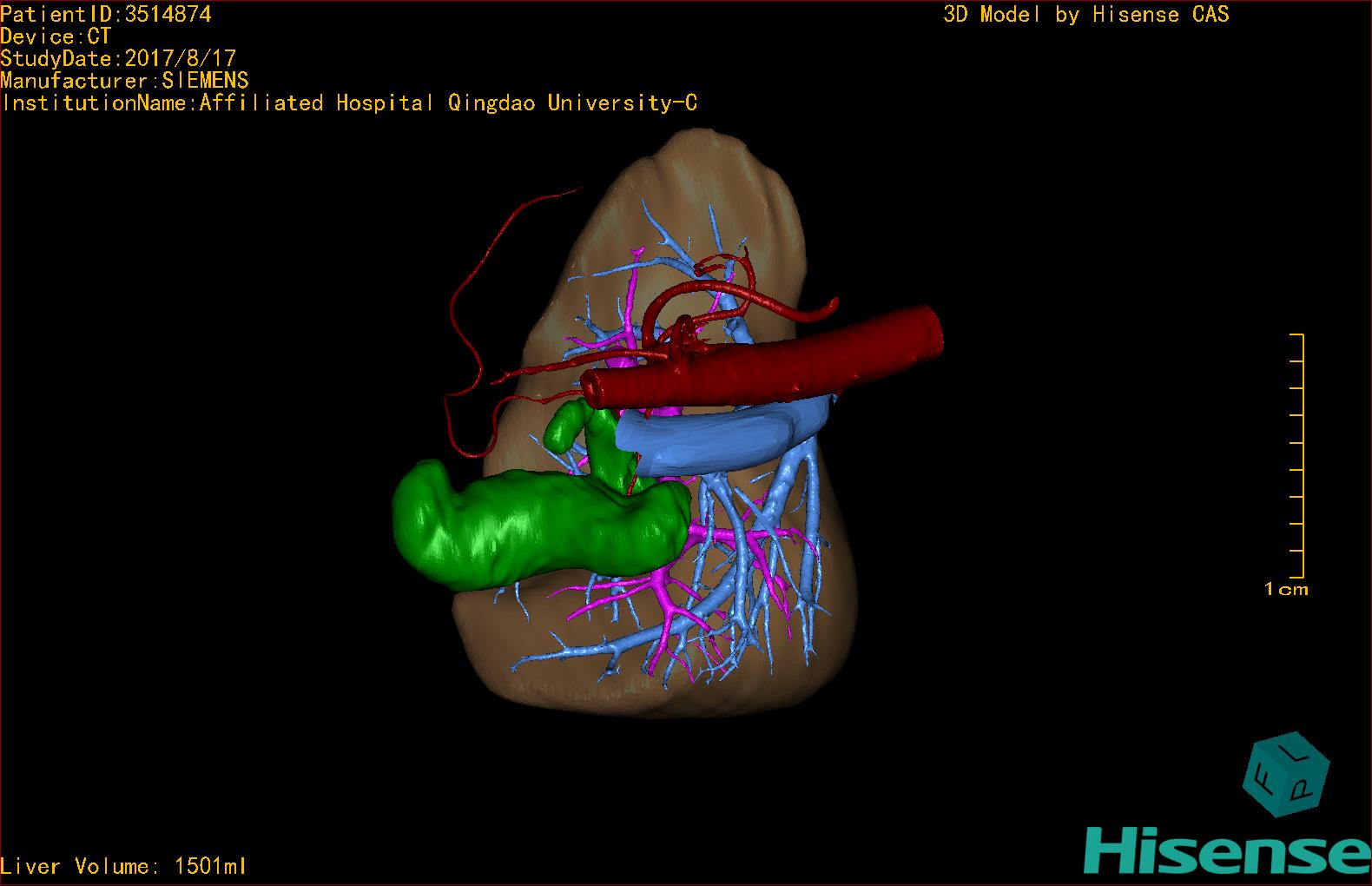Click the Device:CT label
1372x886 pixels.
coord(56,36)
